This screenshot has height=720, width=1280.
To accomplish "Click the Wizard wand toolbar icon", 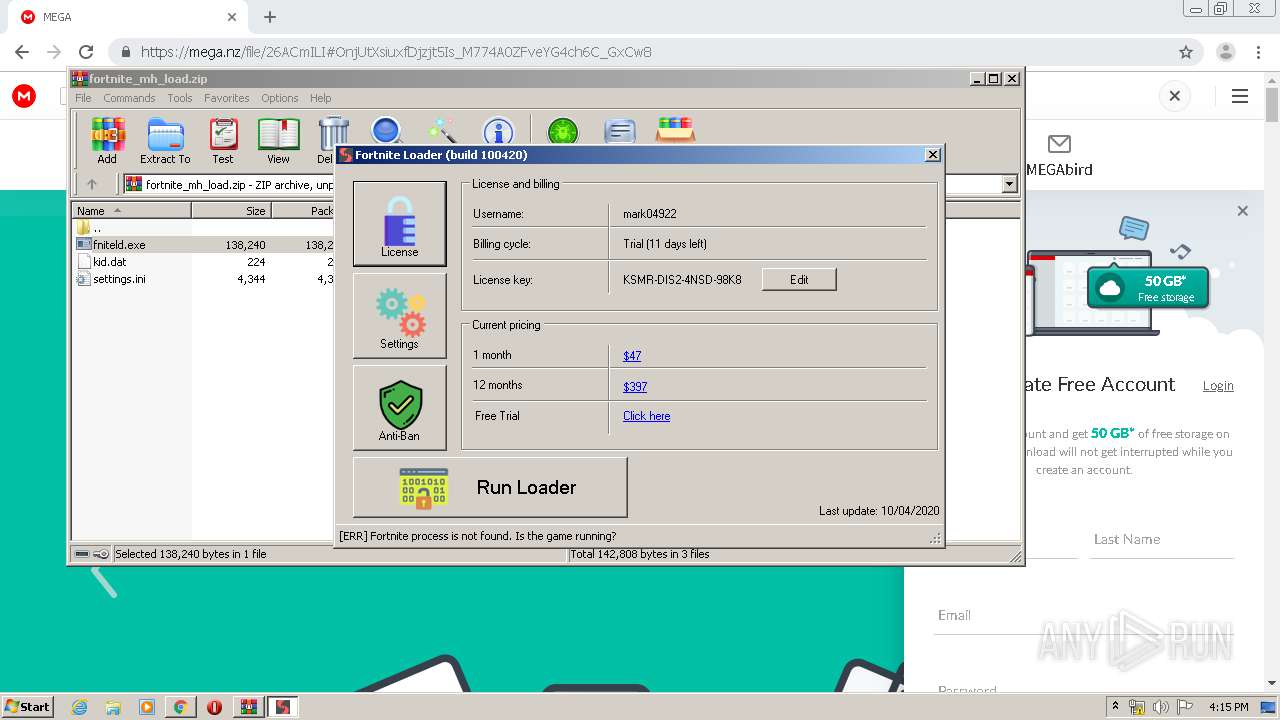I will (x=442, y=131).
